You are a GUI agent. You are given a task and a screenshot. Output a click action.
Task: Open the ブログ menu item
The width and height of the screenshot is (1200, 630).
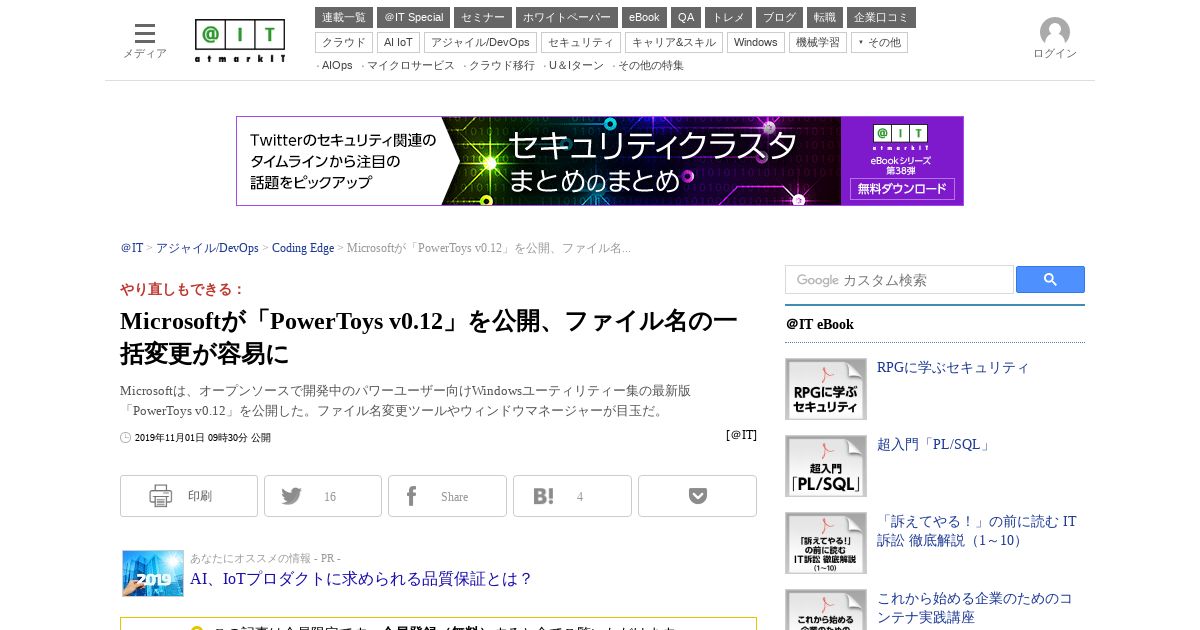coord(779,17)
